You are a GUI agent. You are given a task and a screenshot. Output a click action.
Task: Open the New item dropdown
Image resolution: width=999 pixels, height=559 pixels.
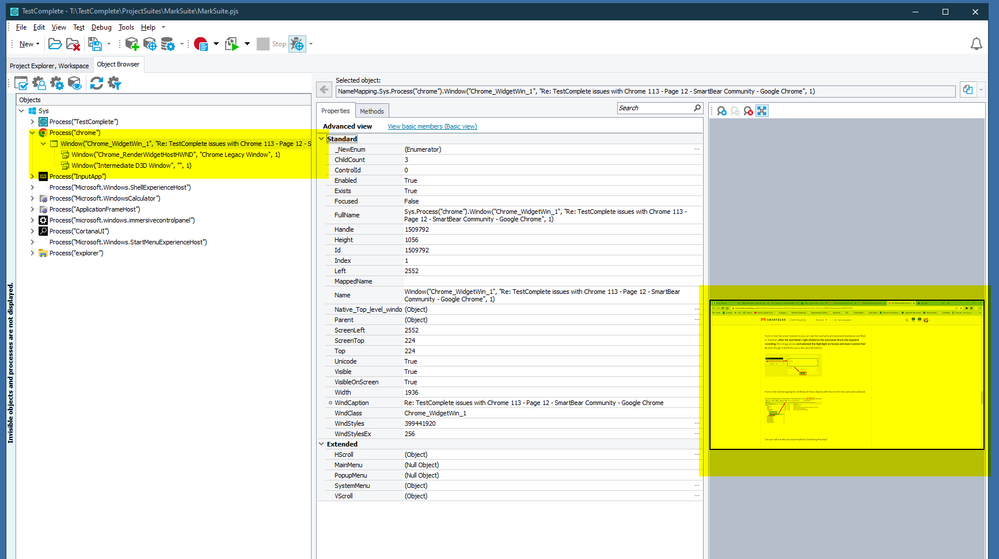(x=29, y=44)
